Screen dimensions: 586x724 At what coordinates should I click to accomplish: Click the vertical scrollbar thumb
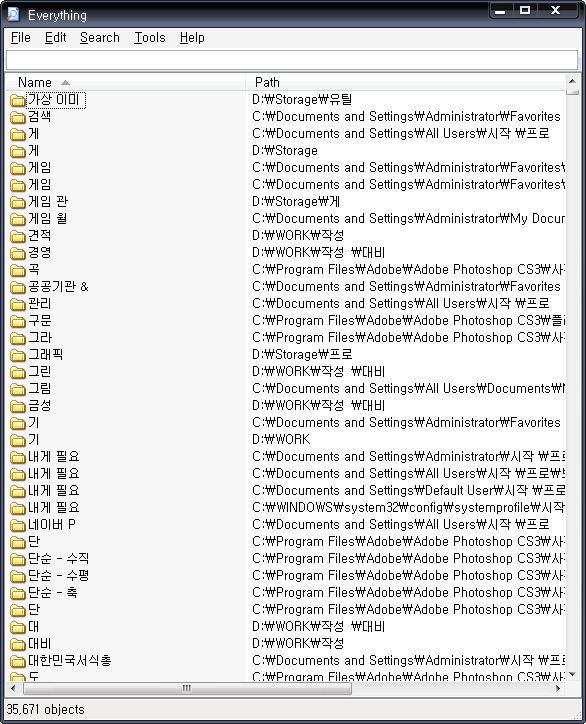[573, 92]
